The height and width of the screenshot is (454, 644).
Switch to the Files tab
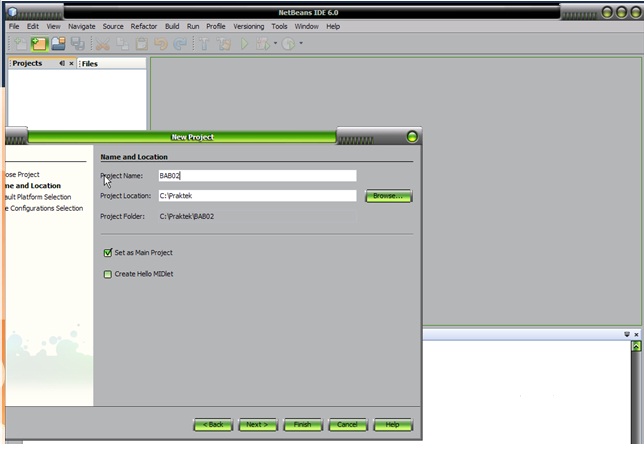pos(90,64)
